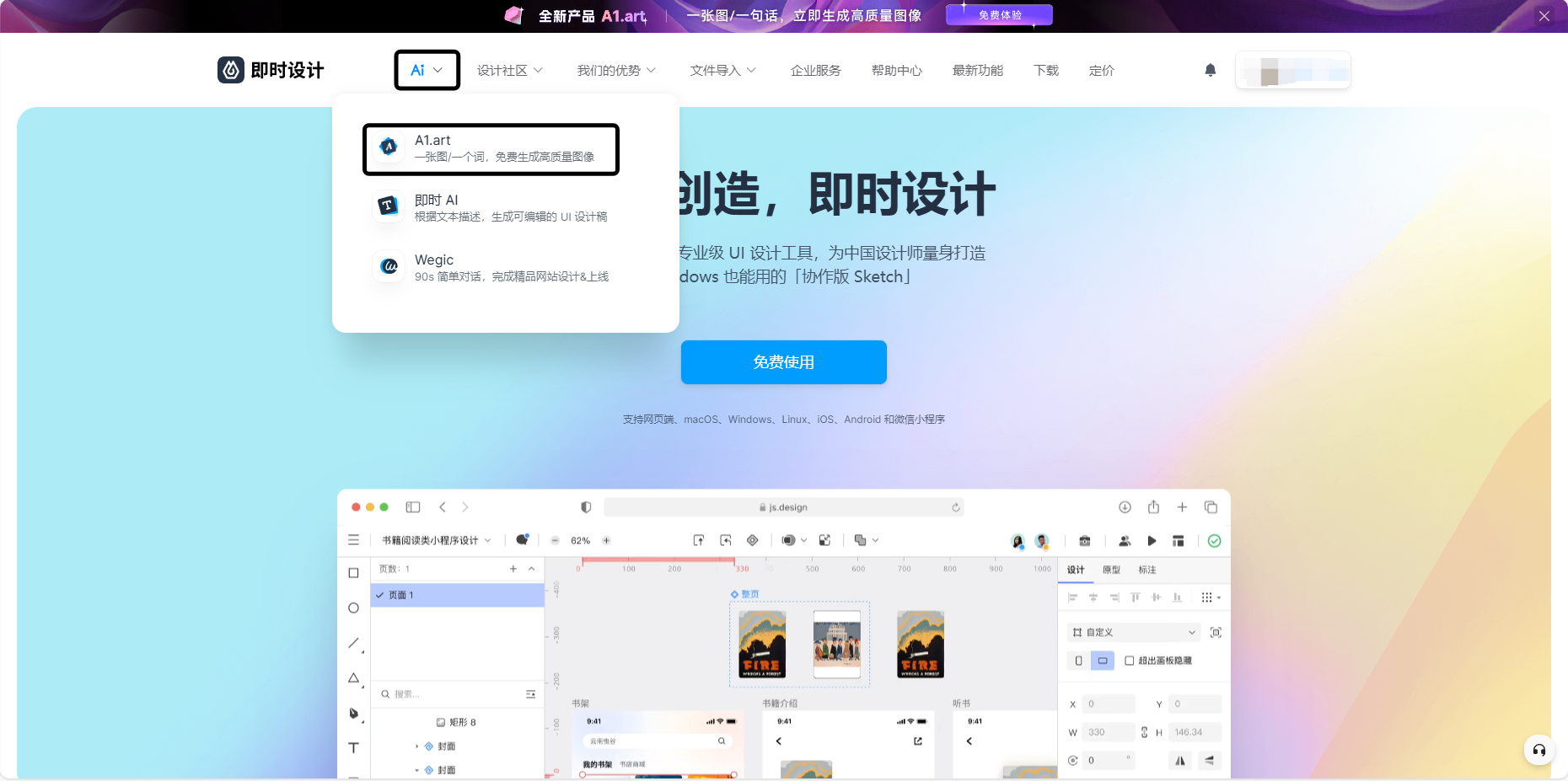Screen dimensions: 1568x781
Task: Click the component diamond icon in toolbar
Action: (x=753, y=540)
